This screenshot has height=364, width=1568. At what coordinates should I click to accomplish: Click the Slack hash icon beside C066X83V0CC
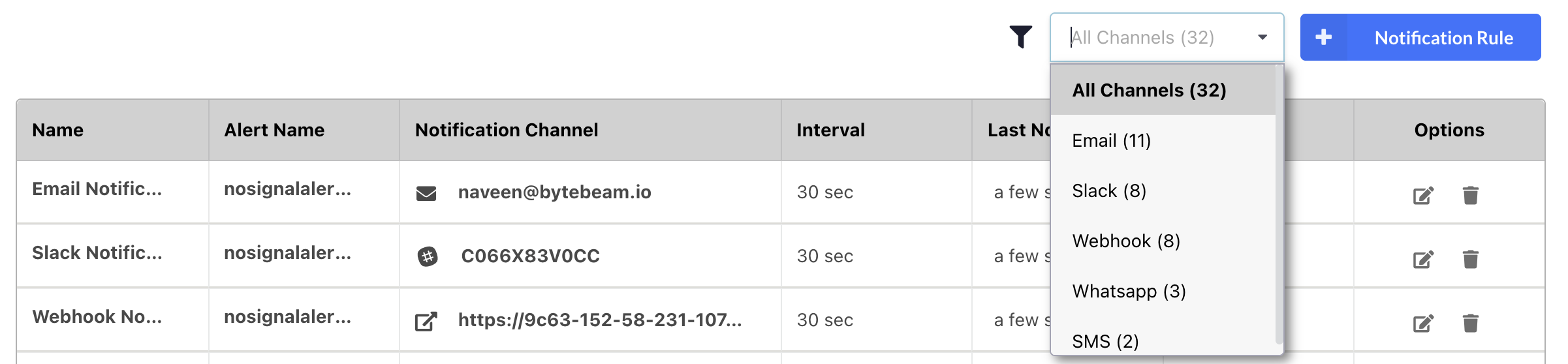pos(428,256)
